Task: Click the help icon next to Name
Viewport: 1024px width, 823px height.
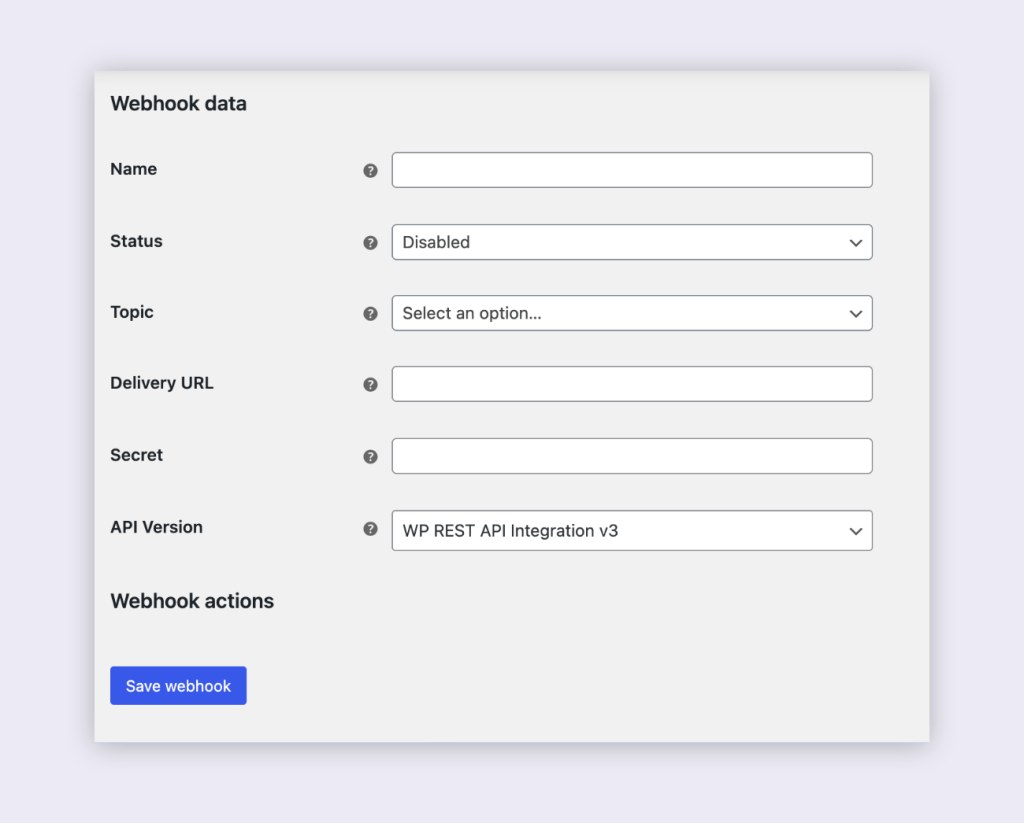Action: click(370, 170)
